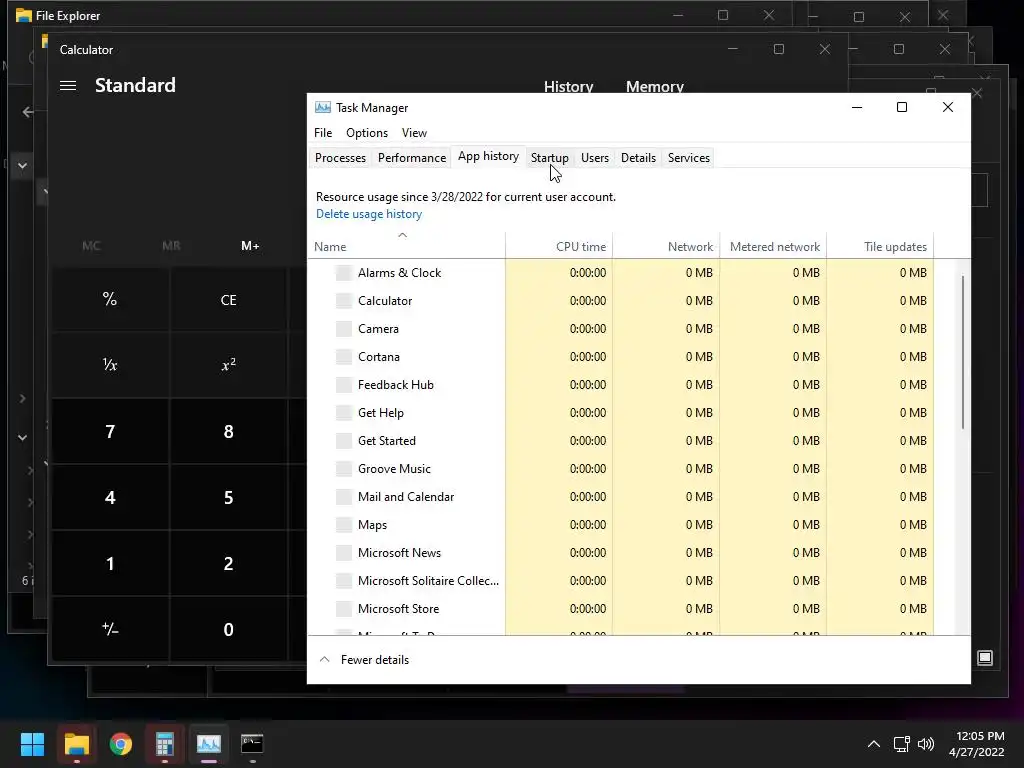Image resolution: width=1024 pixels, height=768 pixels.
Task: Show hidden system tray icons
Action: [x=873, y=743]
